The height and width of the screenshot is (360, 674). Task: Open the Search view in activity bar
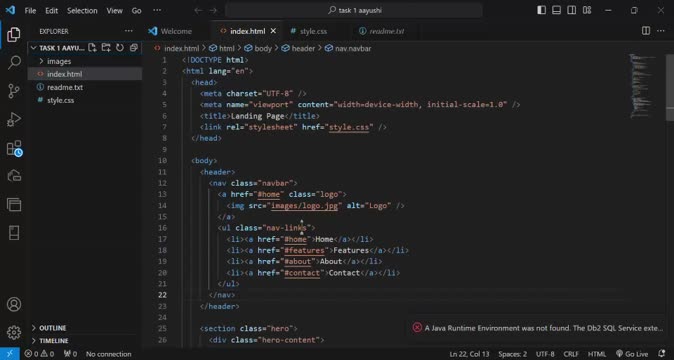point(14,63)
